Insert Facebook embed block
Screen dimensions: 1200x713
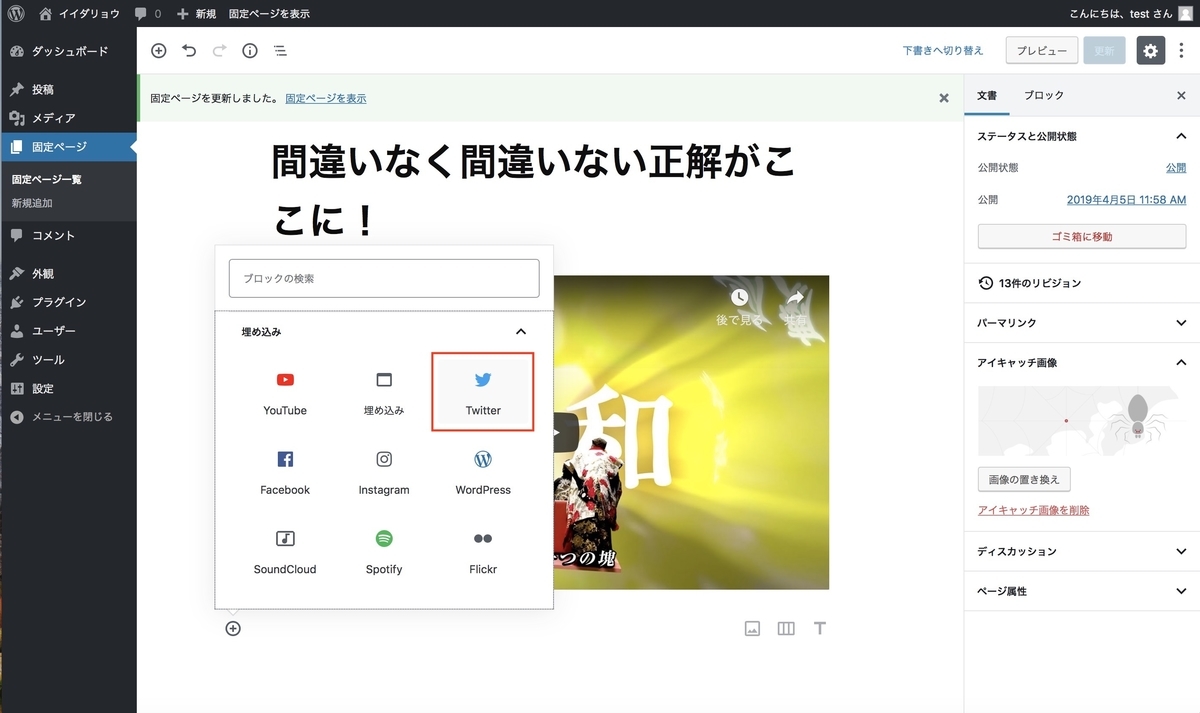click(285, 472)
